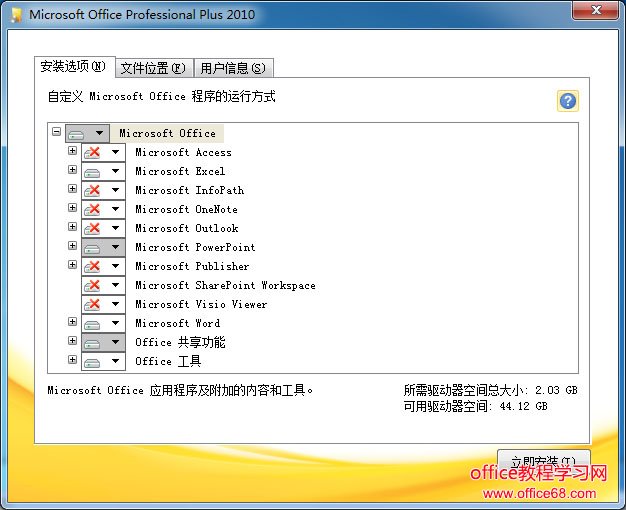
Task: Switch to the 安装选项 tab
Action: point(74,66)
